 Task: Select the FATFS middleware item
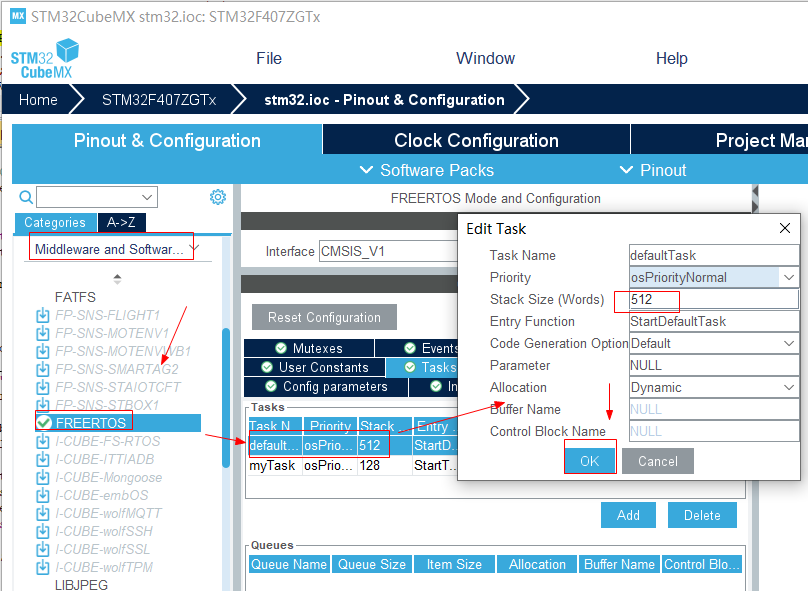click(x=75, y=297)
